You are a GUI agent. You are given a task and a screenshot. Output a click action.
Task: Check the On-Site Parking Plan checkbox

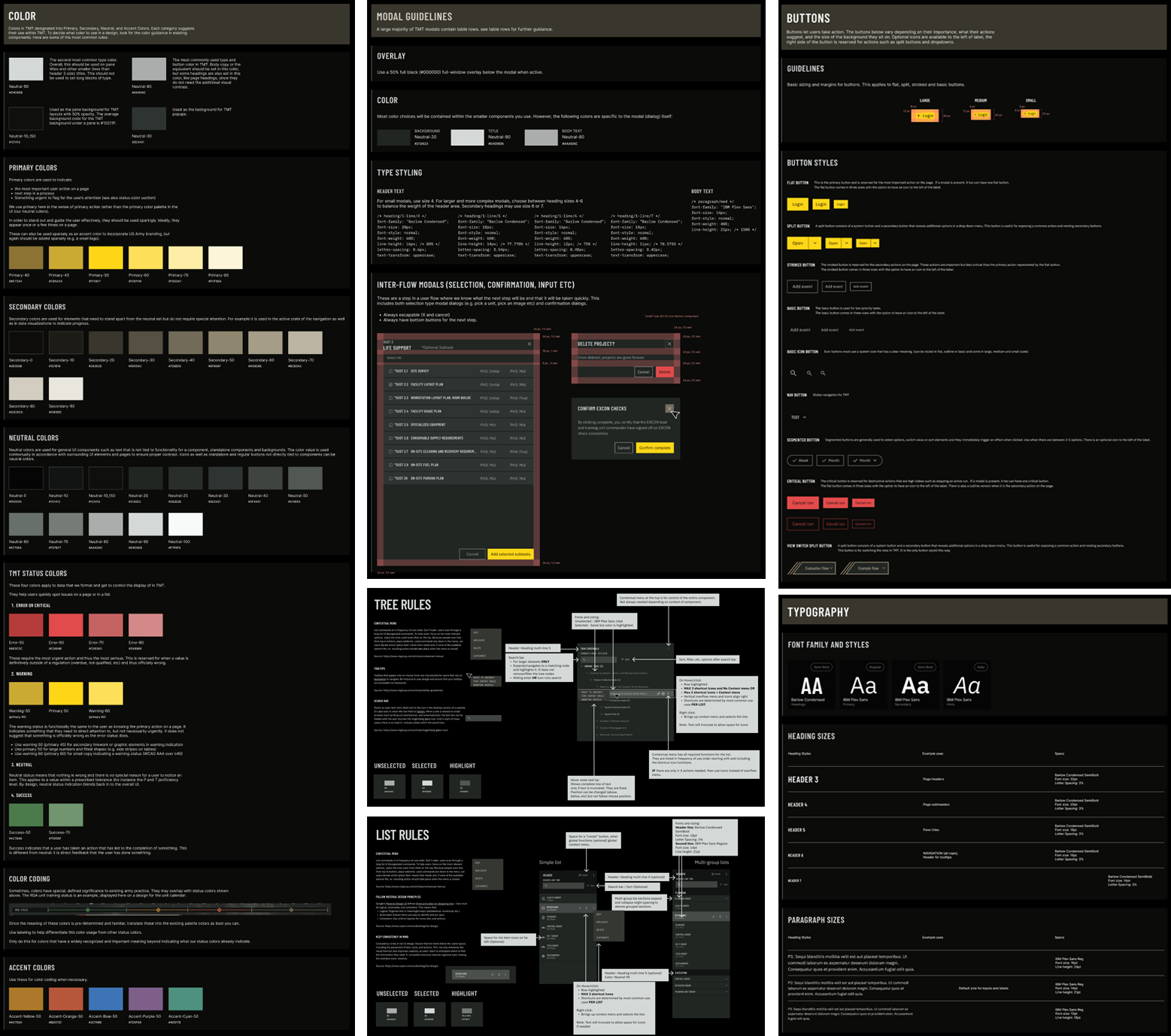tap(390, 478)
